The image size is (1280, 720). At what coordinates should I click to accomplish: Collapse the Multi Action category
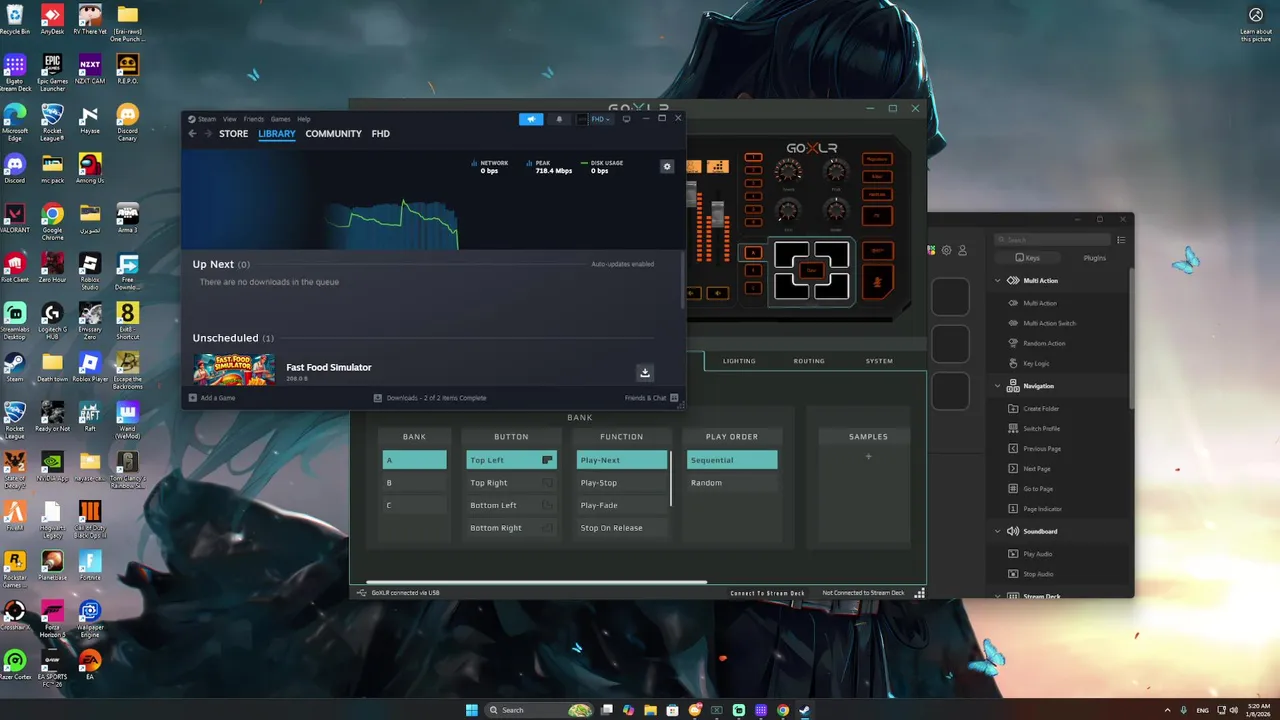coord(998,281)
